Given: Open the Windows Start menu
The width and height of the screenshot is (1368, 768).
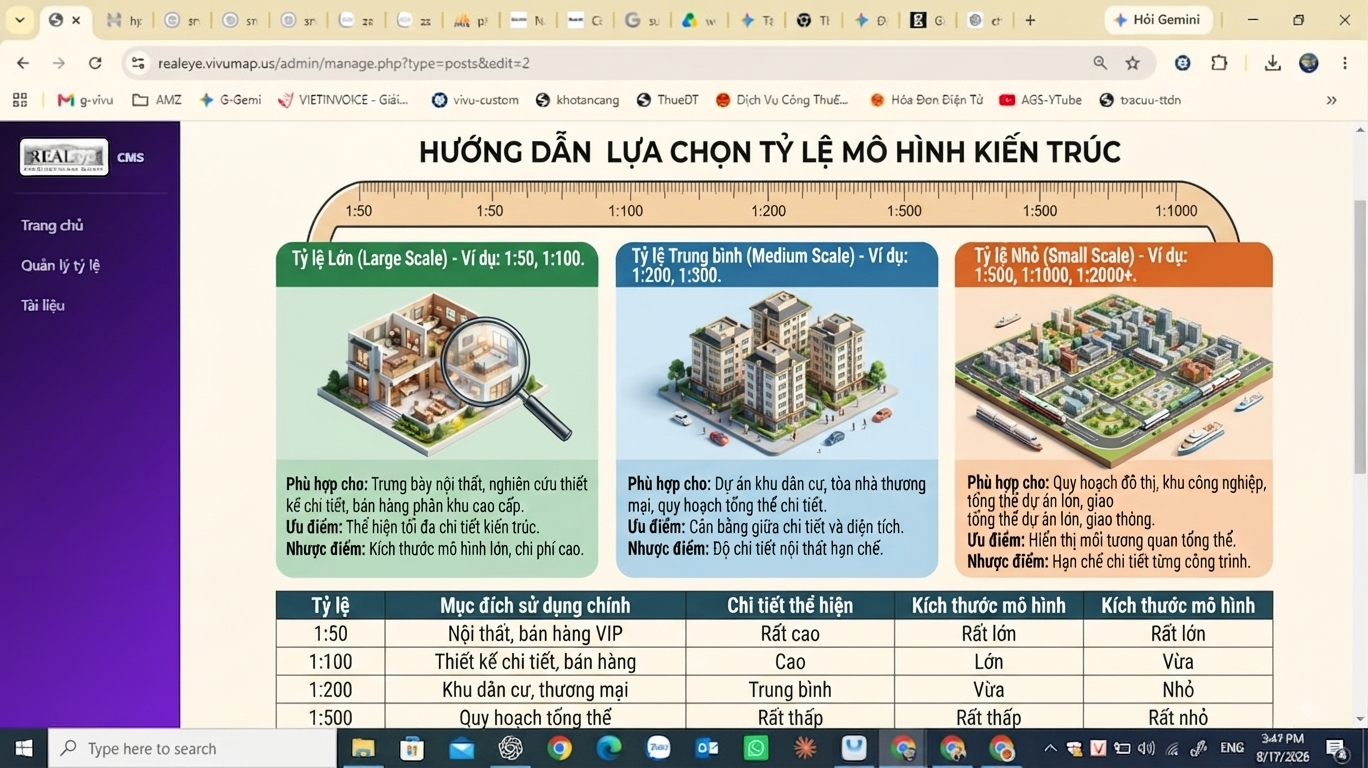Looking at the screenshot, I should 24,748.
